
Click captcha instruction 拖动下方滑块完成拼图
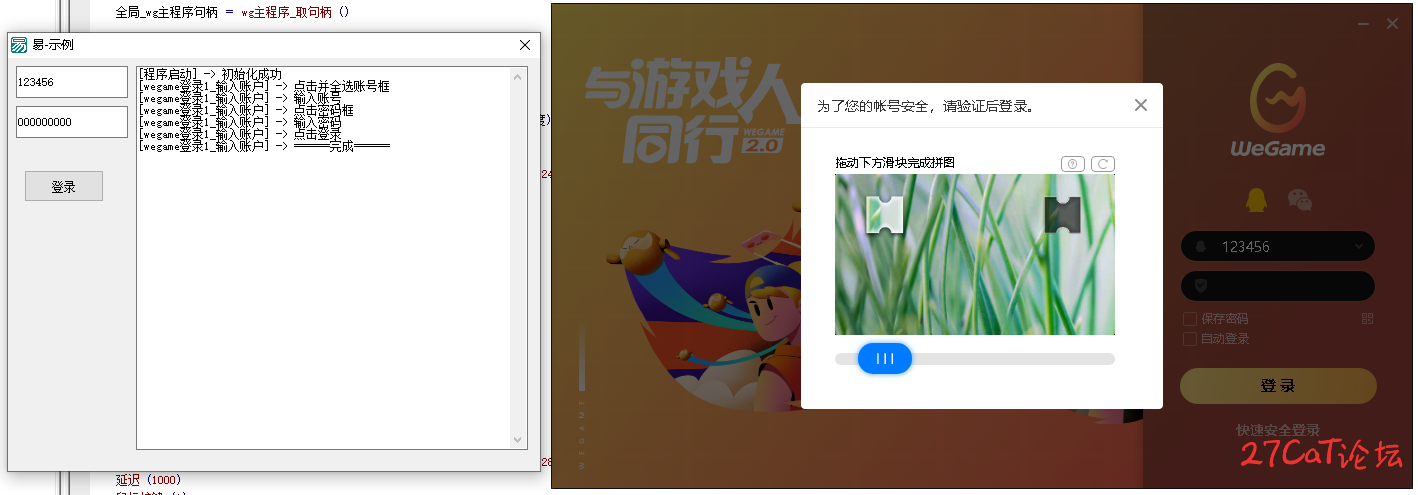point(895,163)
